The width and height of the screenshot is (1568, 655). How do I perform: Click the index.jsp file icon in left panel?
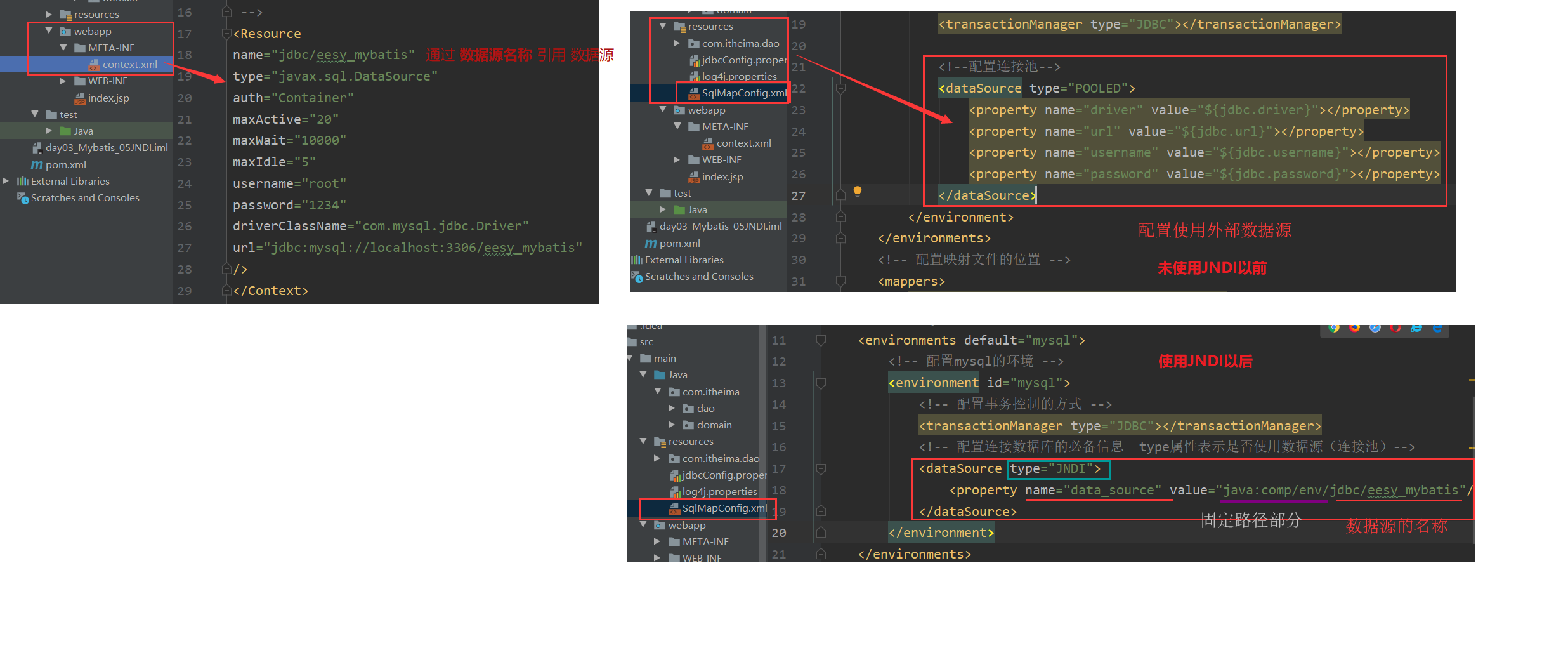(80, 98)
